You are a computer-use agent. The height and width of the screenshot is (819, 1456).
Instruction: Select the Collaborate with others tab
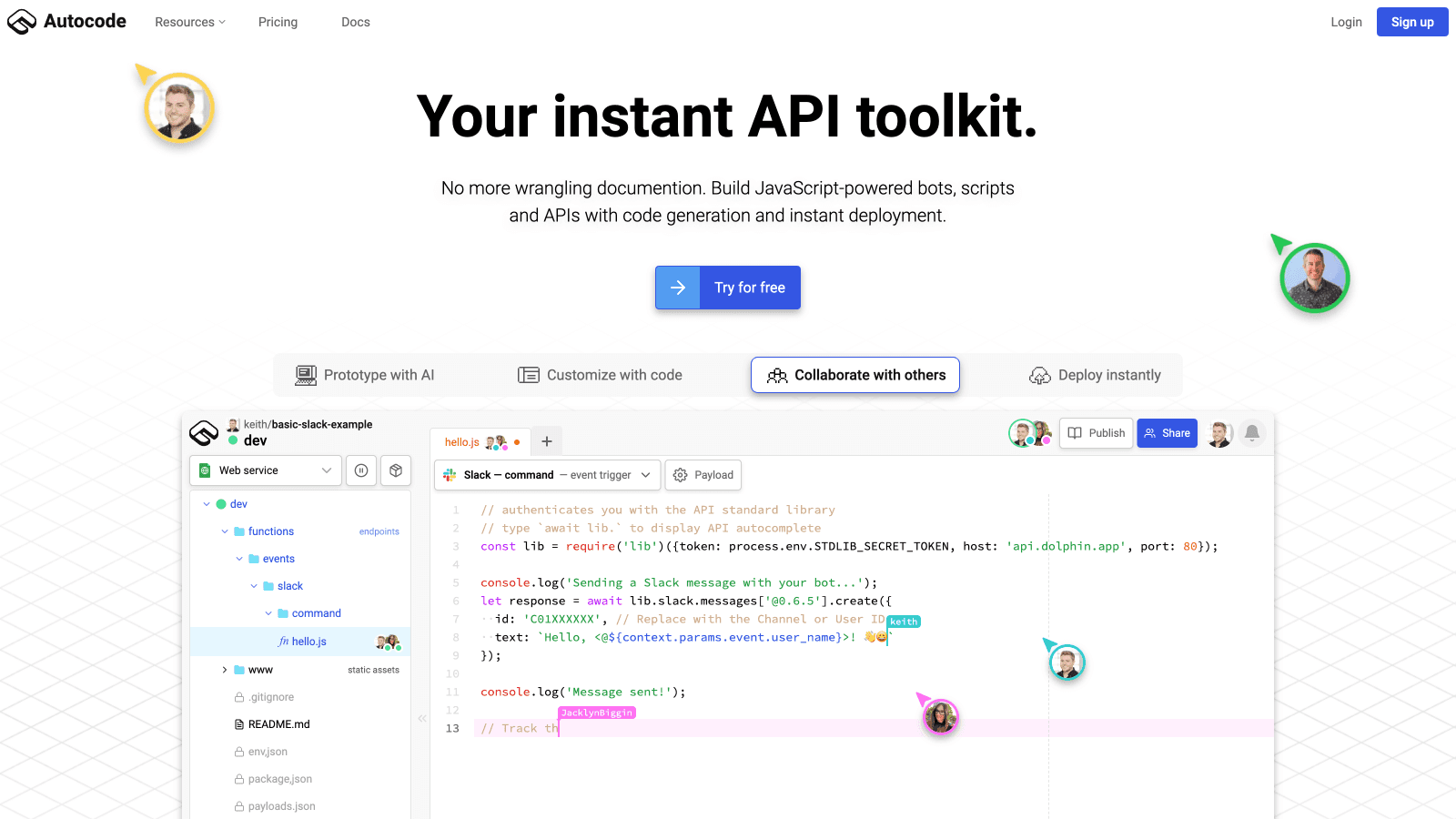coord(855,375)
